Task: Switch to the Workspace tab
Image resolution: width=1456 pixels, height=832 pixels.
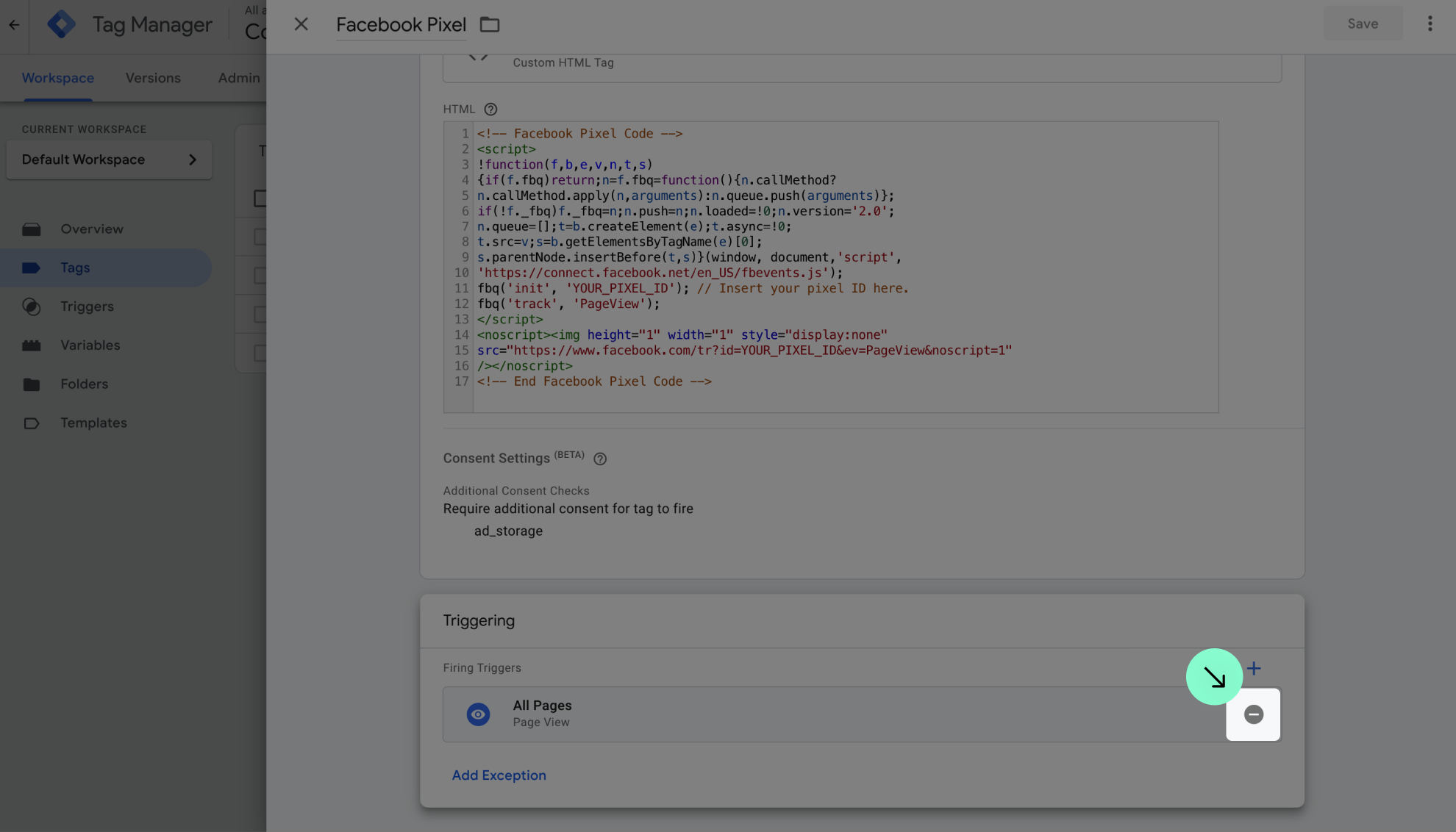Action: tap(58, 78)
